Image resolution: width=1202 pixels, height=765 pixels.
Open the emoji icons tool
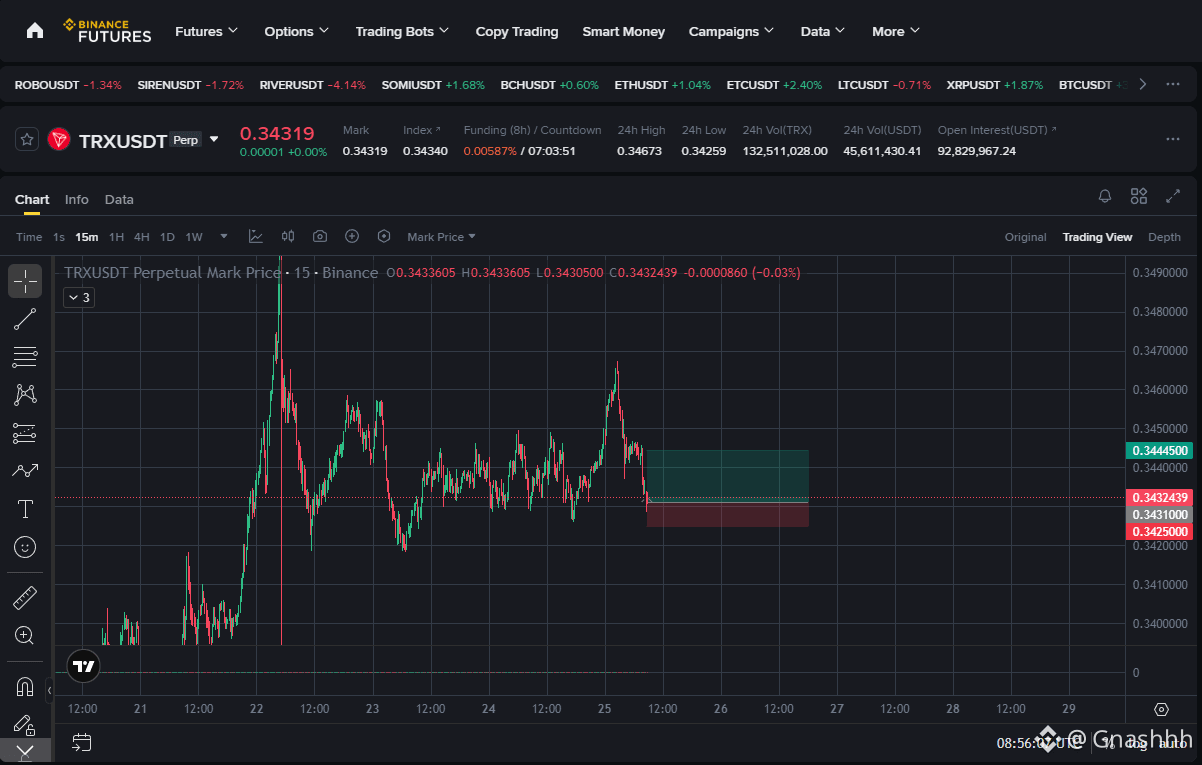25,547
